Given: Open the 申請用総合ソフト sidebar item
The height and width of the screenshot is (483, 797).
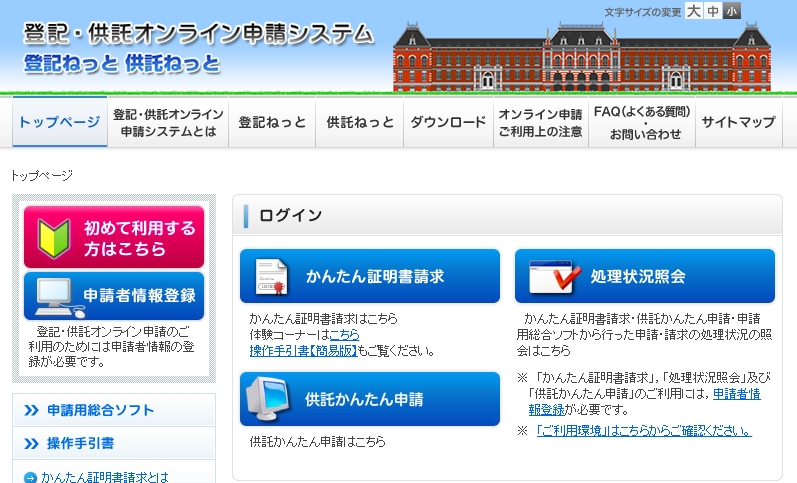Looking at the screenshot, I should click(x=114, y=410).
